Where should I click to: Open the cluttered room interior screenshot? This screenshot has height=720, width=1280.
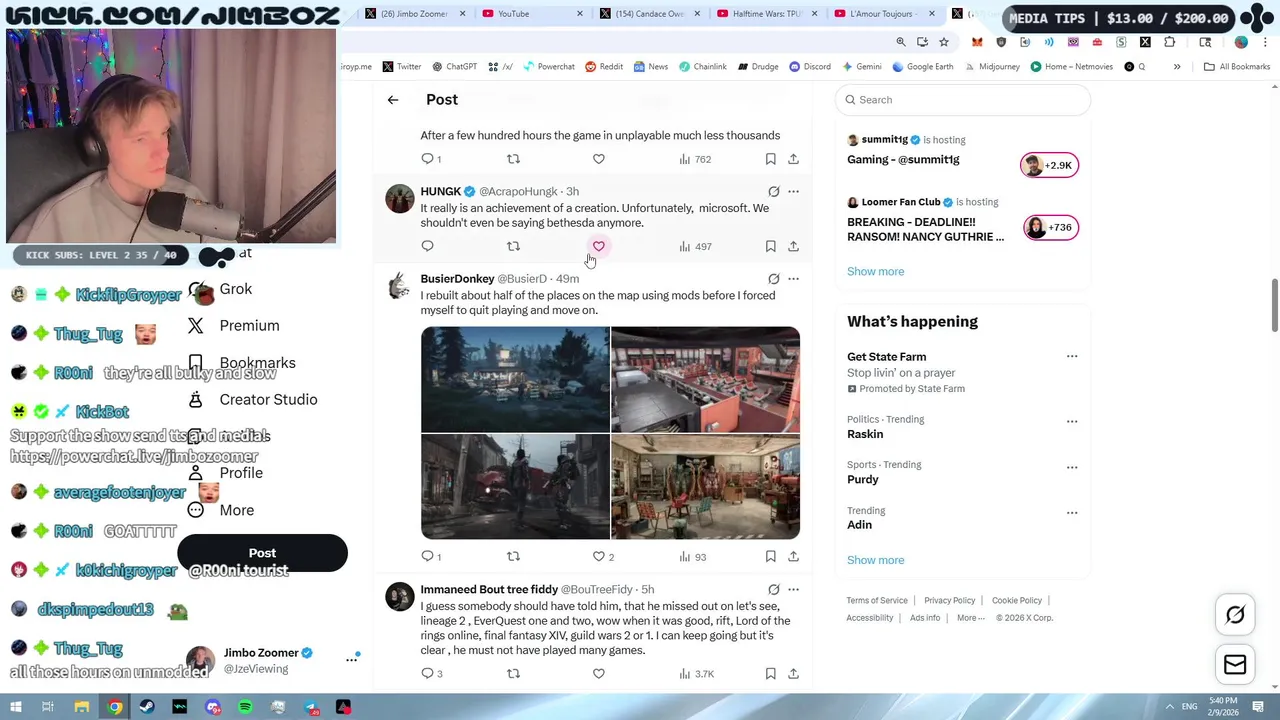(x=705, y=487)
